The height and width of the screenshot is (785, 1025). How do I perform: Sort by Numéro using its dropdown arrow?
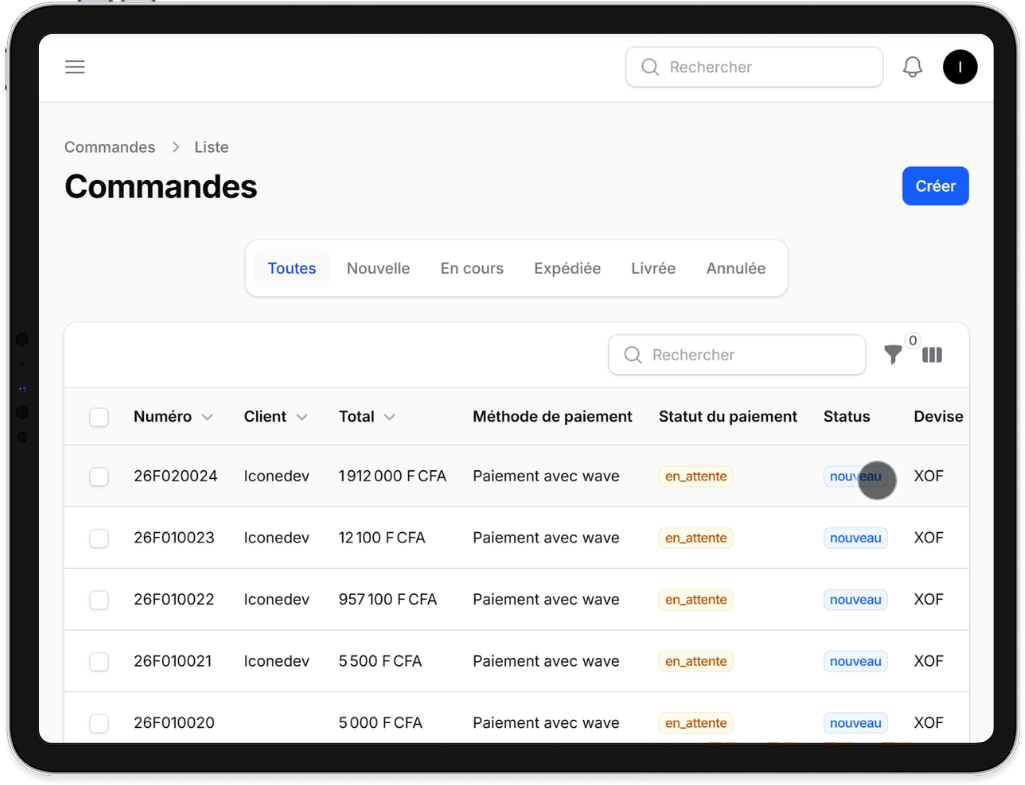[208, 417]
